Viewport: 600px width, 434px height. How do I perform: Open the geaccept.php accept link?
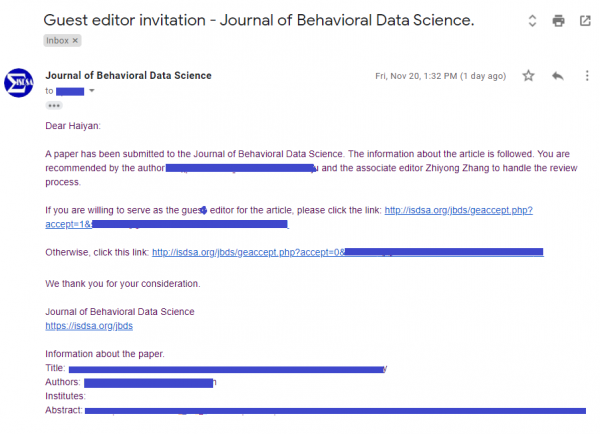458,210
